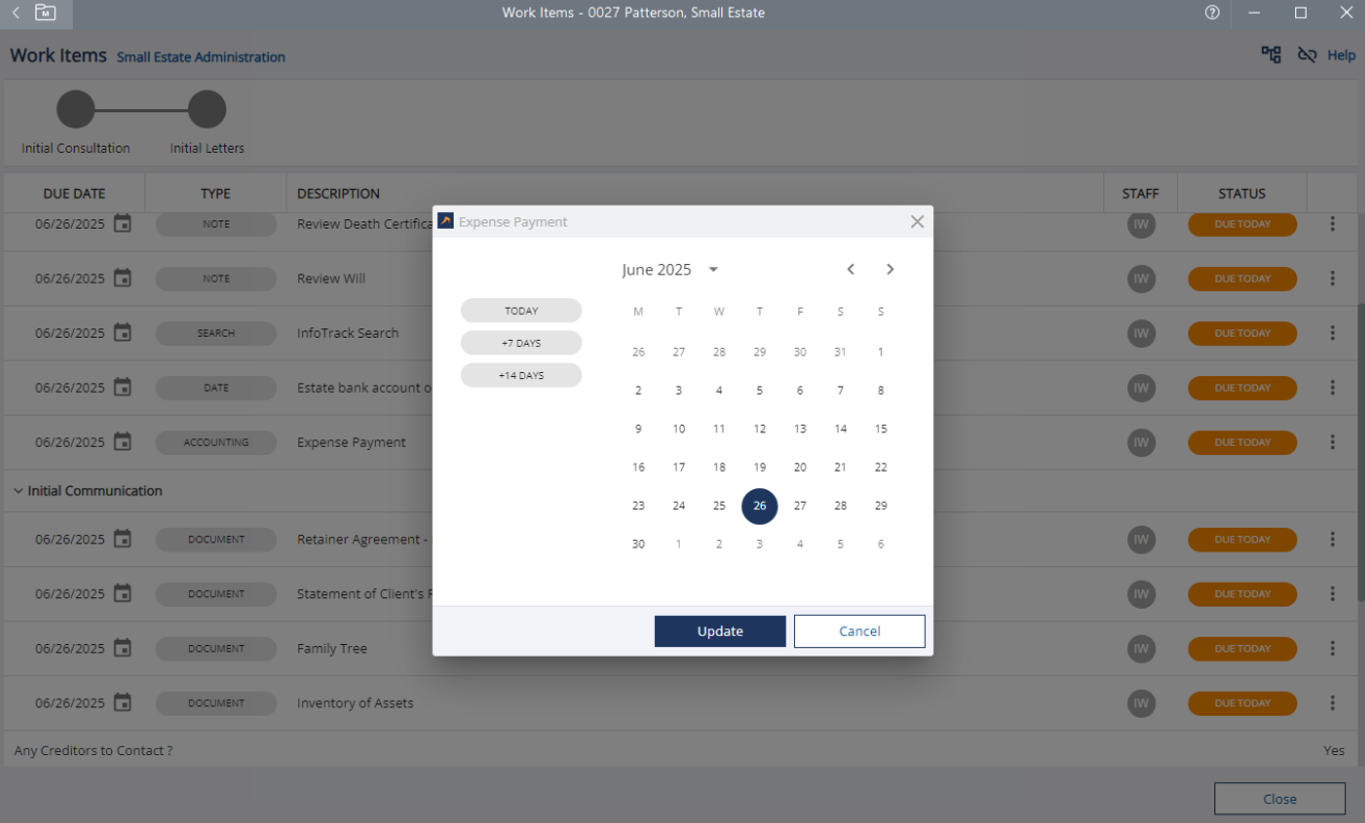This screenshot has height=823, width=1365.
Task: Click the unlink icon next to Help
Action: pos(1306,55)
